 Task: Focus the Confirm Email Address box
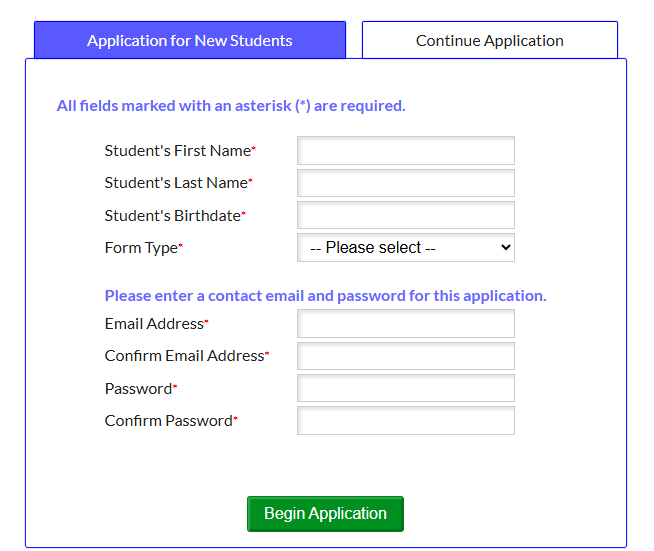(406, 356)
